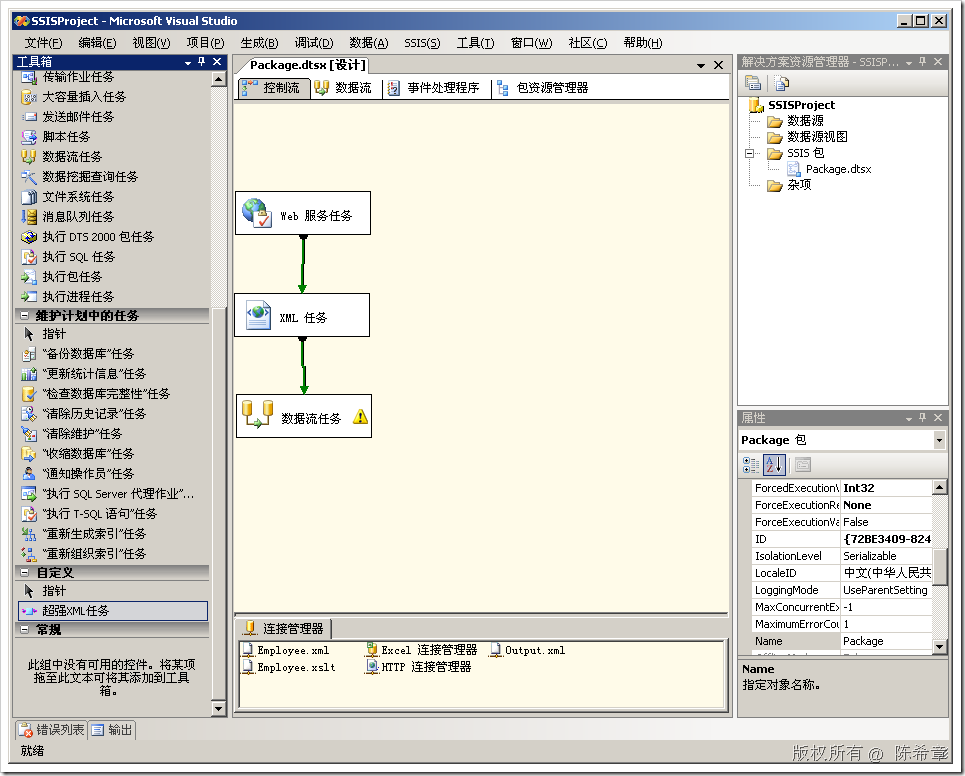Select the 数据挖掘查询任务 icon
Image resolution: width=965 pixels, height=776 pixels.
(29, 177)
